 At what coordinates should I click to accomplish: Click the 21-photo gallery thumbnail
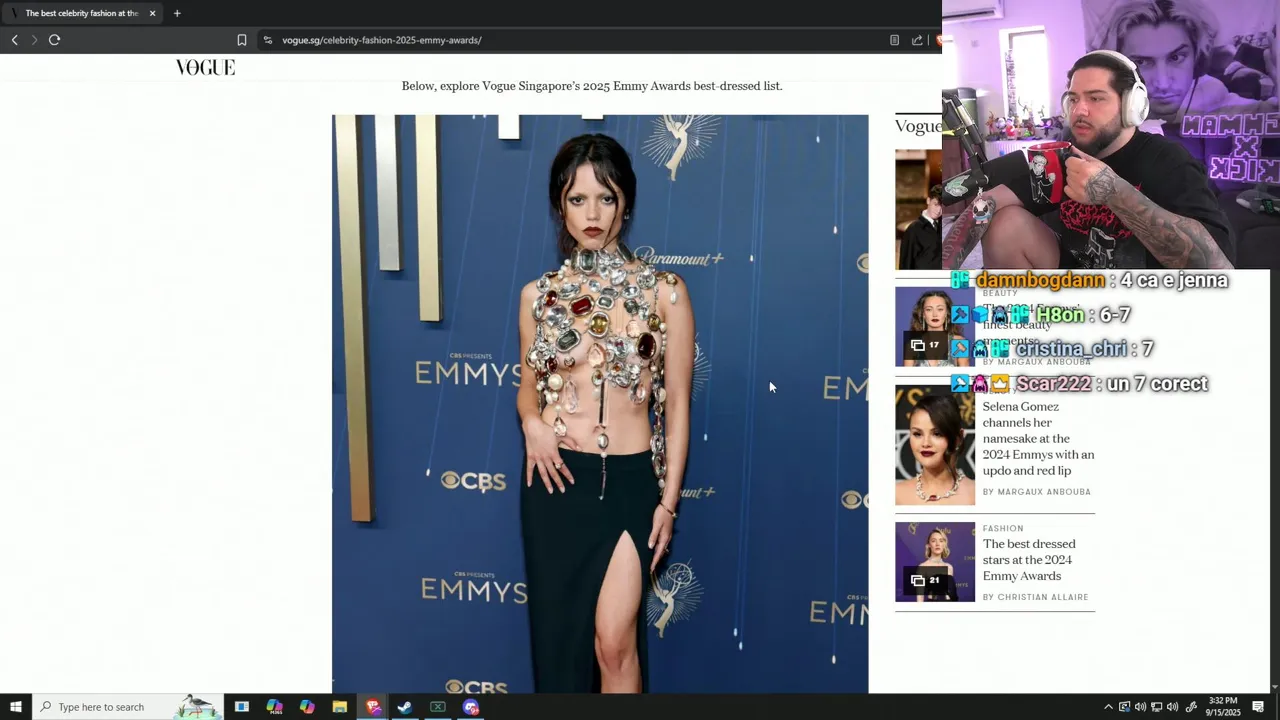coord(935,562)
